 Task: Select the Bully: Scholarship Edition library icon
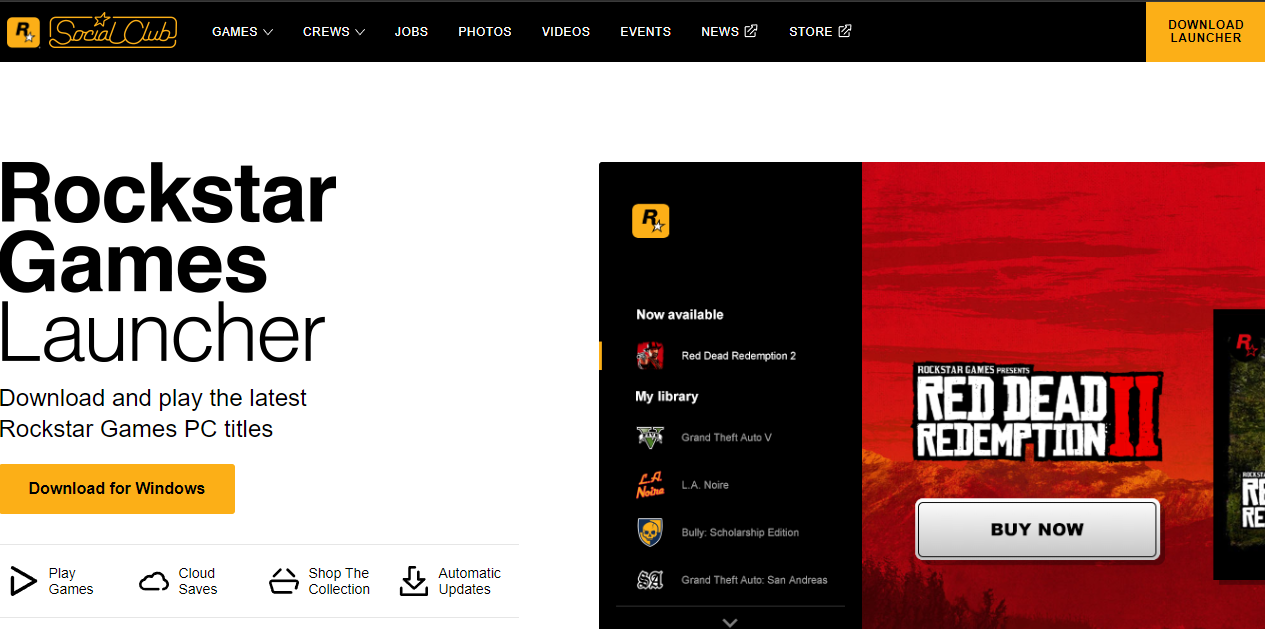pos(650,532)
